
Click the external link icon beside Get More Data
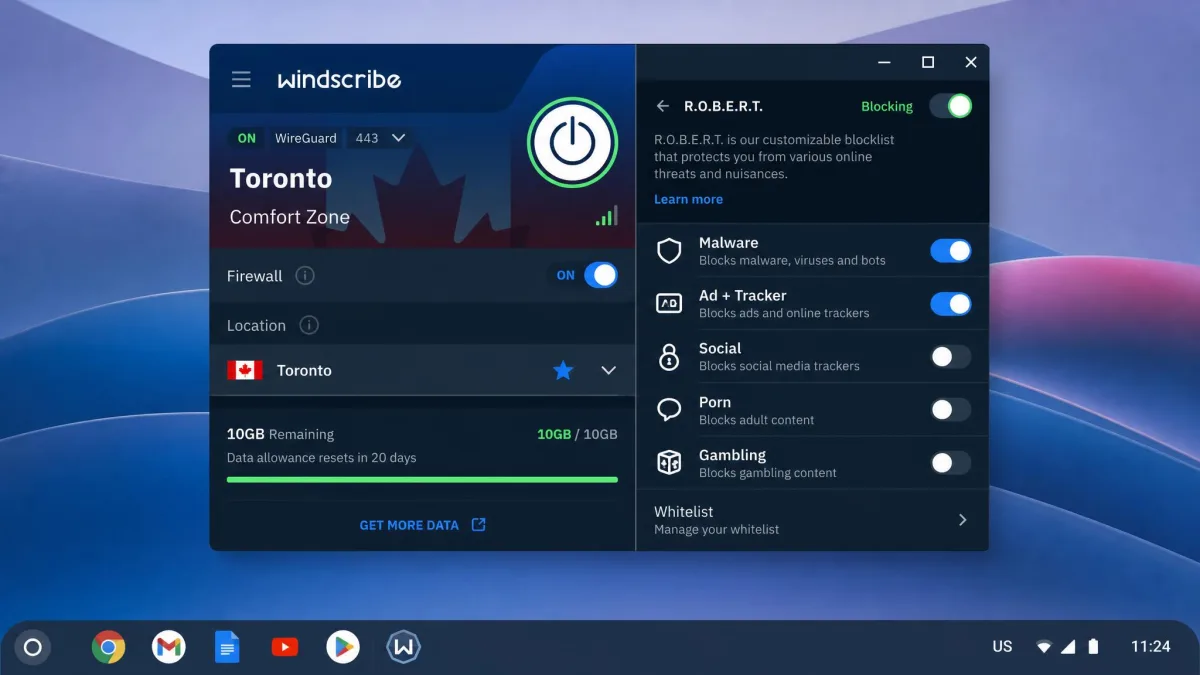479,524
